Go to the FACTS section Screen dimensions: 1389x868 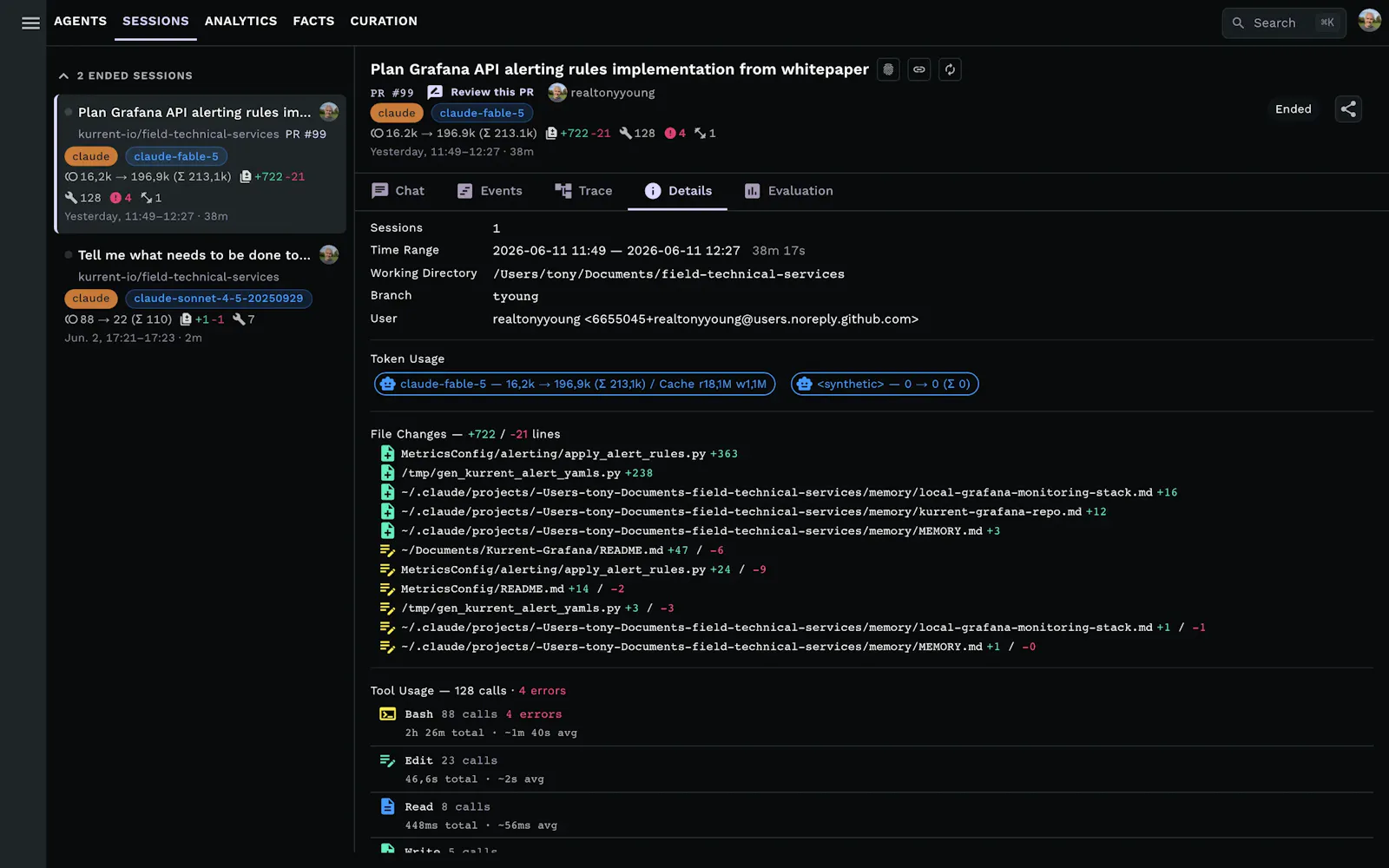(313, 21)
